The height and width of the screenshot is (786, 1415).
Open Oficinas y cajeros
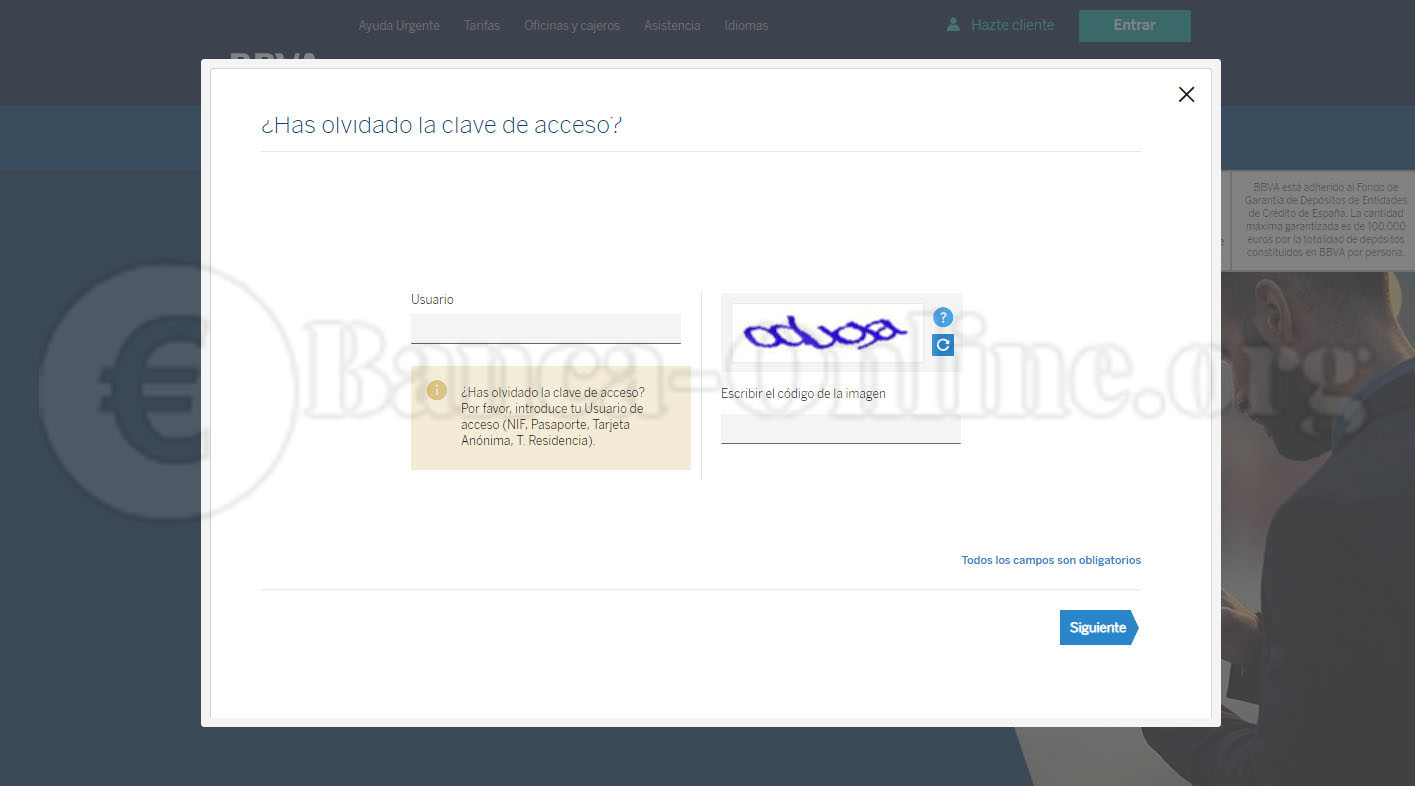pyautogui.click(x=571, y=25)
